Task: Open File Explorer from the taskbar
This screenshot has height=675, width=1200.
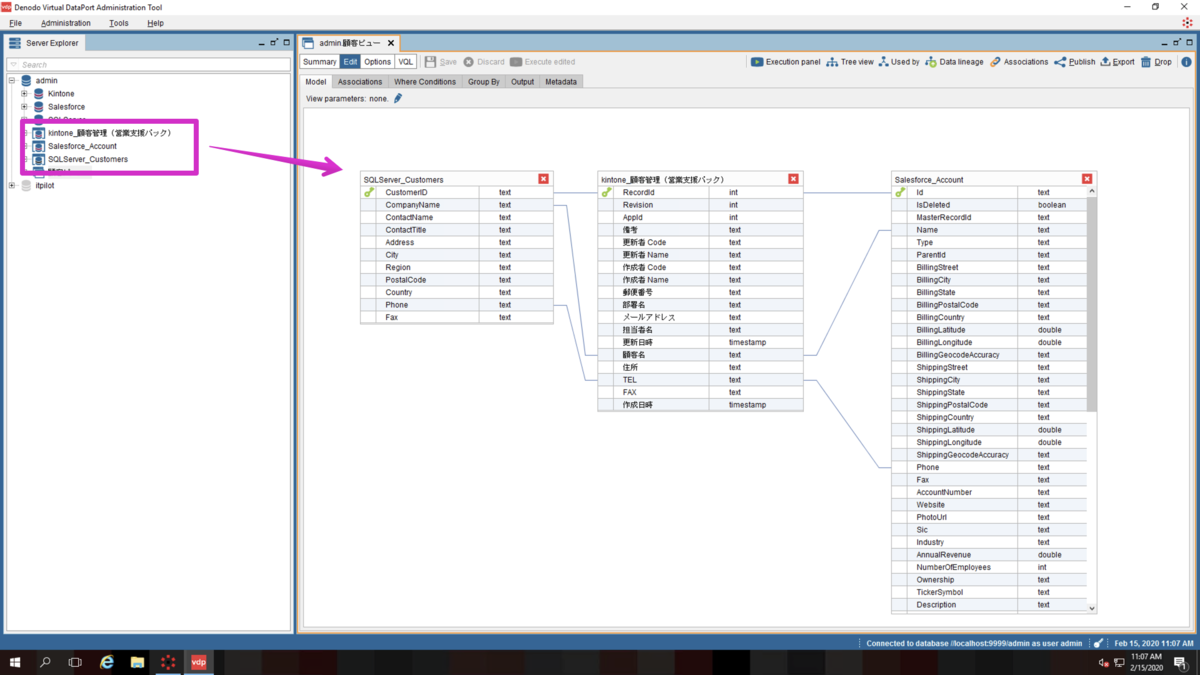Action: pyautogui.click(x=137, y=662)
